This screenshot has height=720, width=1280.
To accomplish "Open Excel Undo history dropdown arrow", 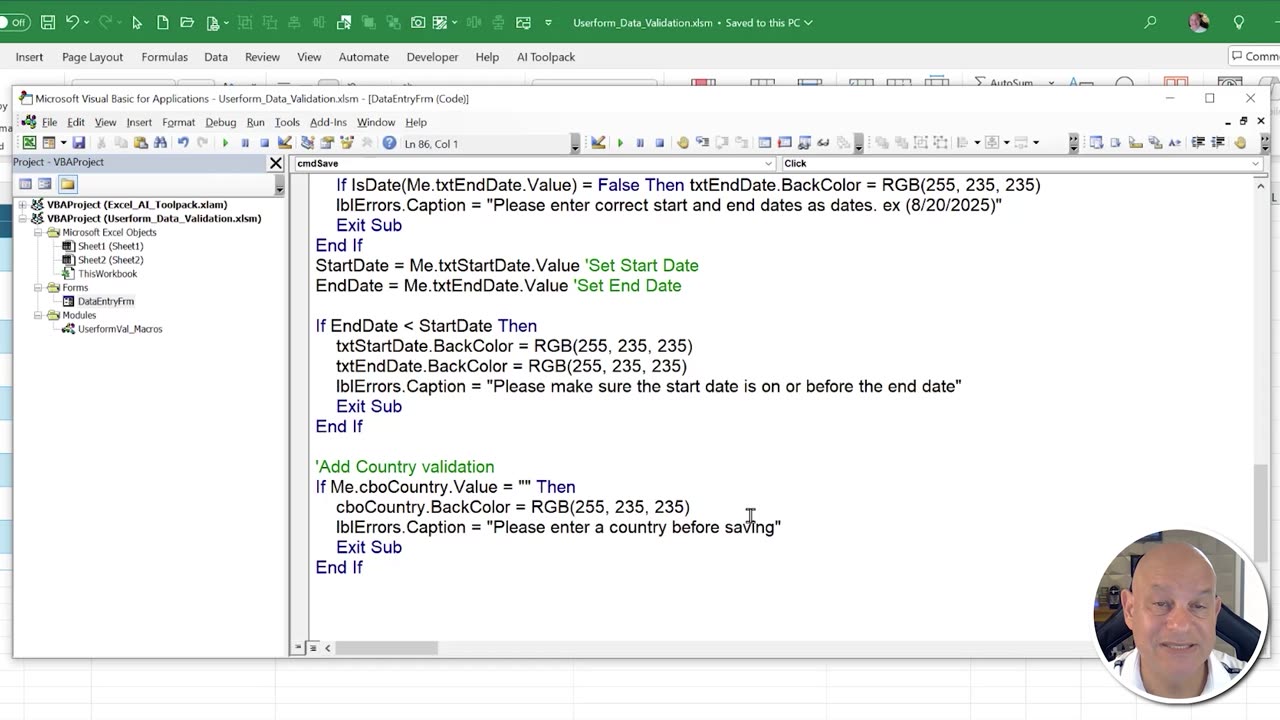I will point(87,22).
